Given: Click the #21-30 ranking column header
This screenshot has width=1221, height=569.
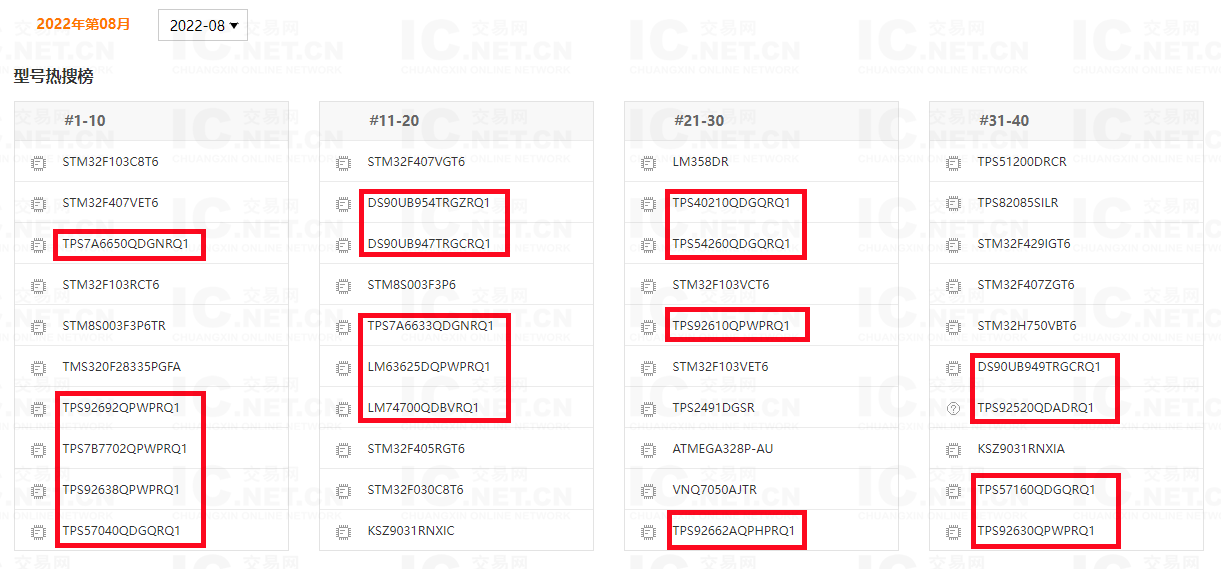Looking at the screenshot, I should coord(699,121).
